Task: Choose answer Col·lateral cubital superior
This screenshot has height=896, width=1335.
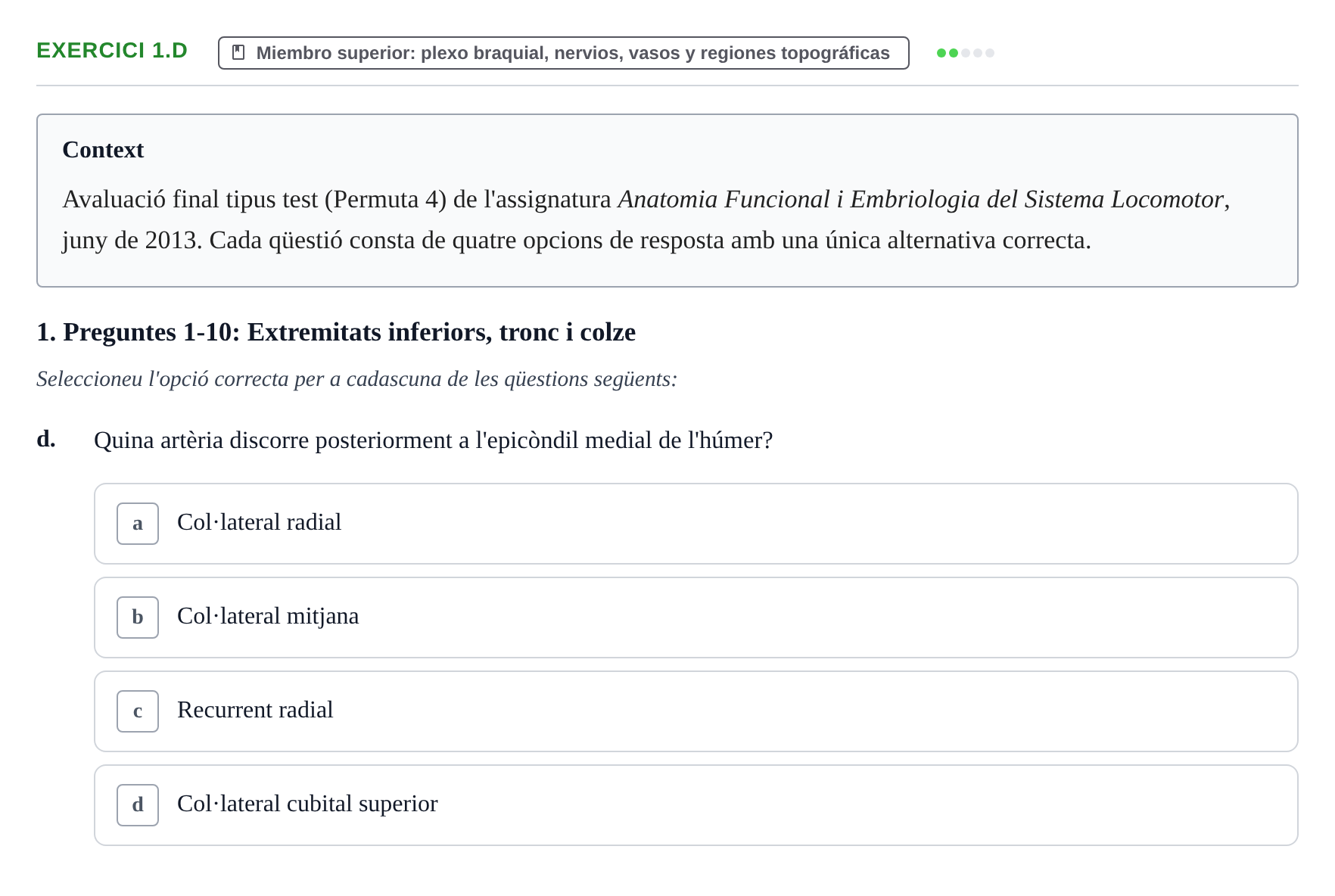Action: click(696, 805)
